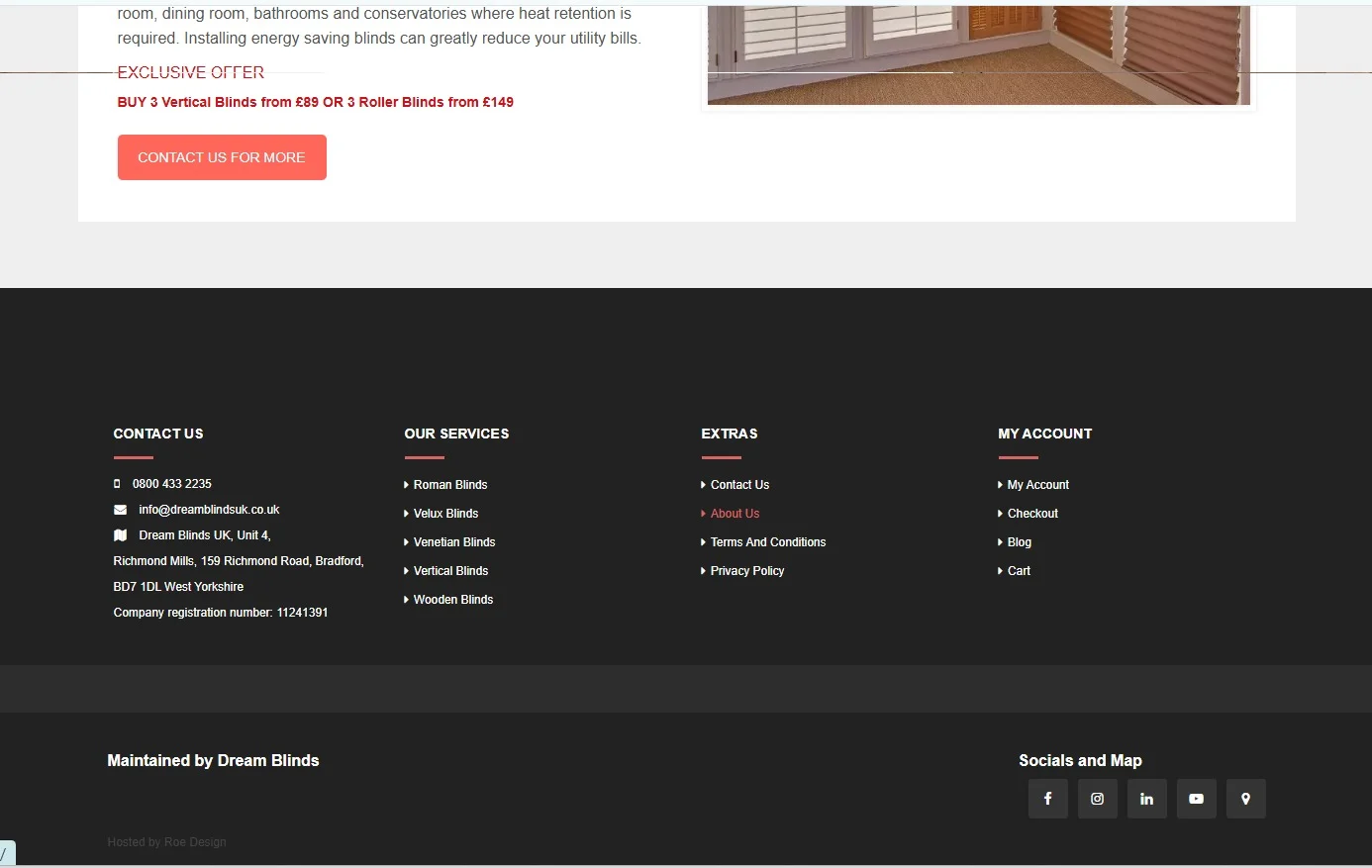The image size is (1372, 868).
Task: Open the Wooden Blinds link
Action: click(x=453, y=600)
